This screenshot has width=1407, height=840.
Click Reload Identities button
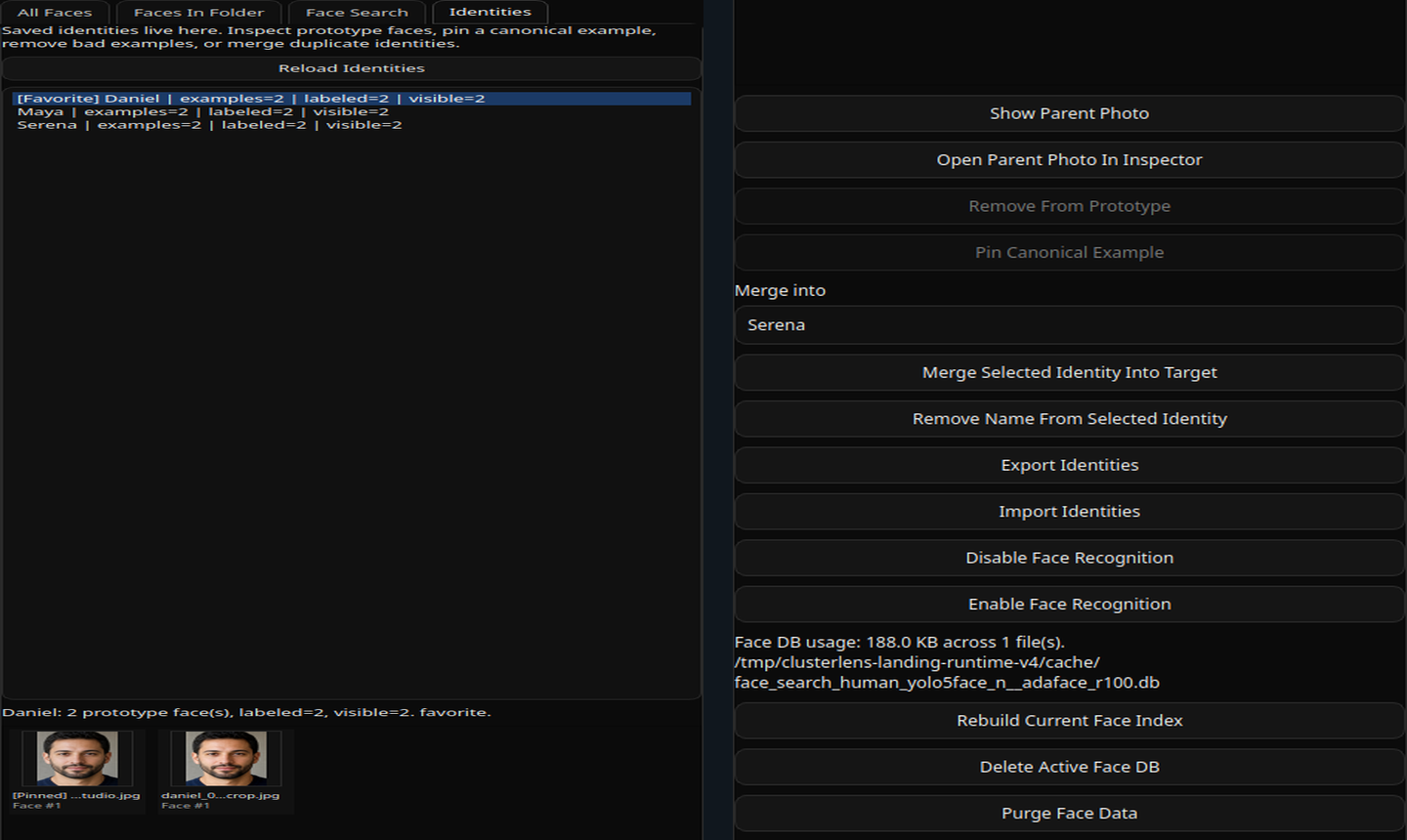pyautogui.click(x=352, y=68)
